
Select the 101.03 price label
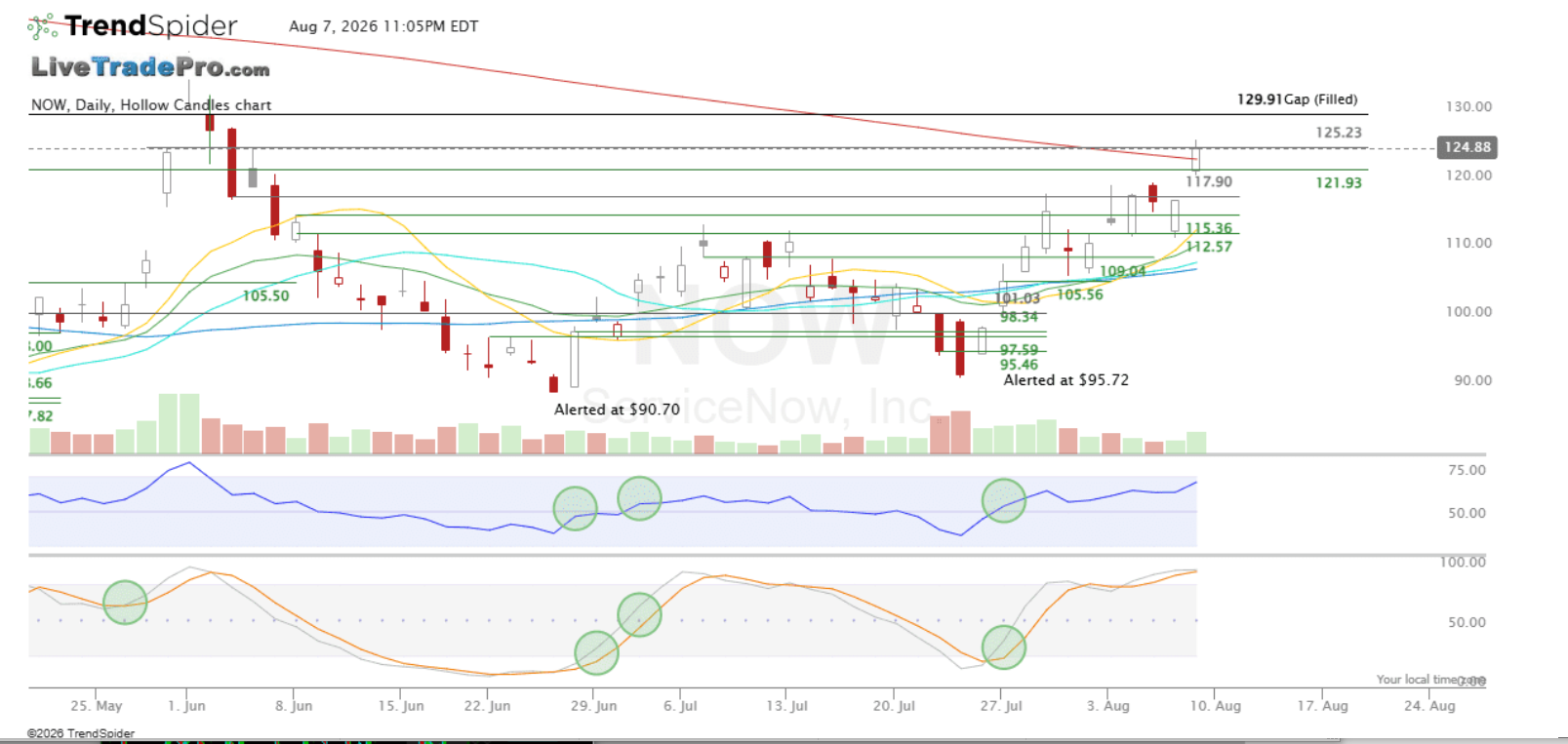point(1017,298)
